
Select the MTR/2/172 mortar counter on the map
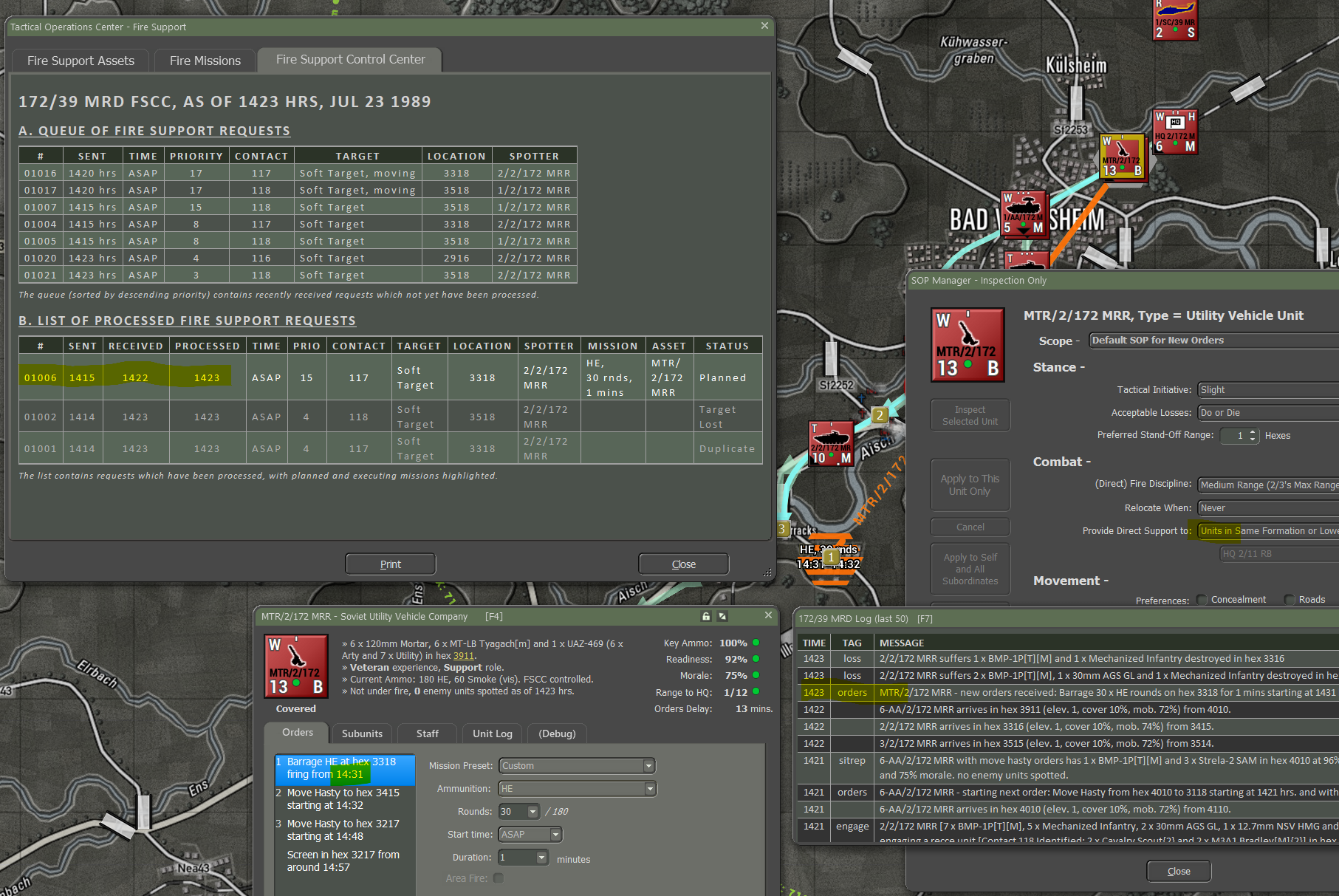coord(1122,157)
